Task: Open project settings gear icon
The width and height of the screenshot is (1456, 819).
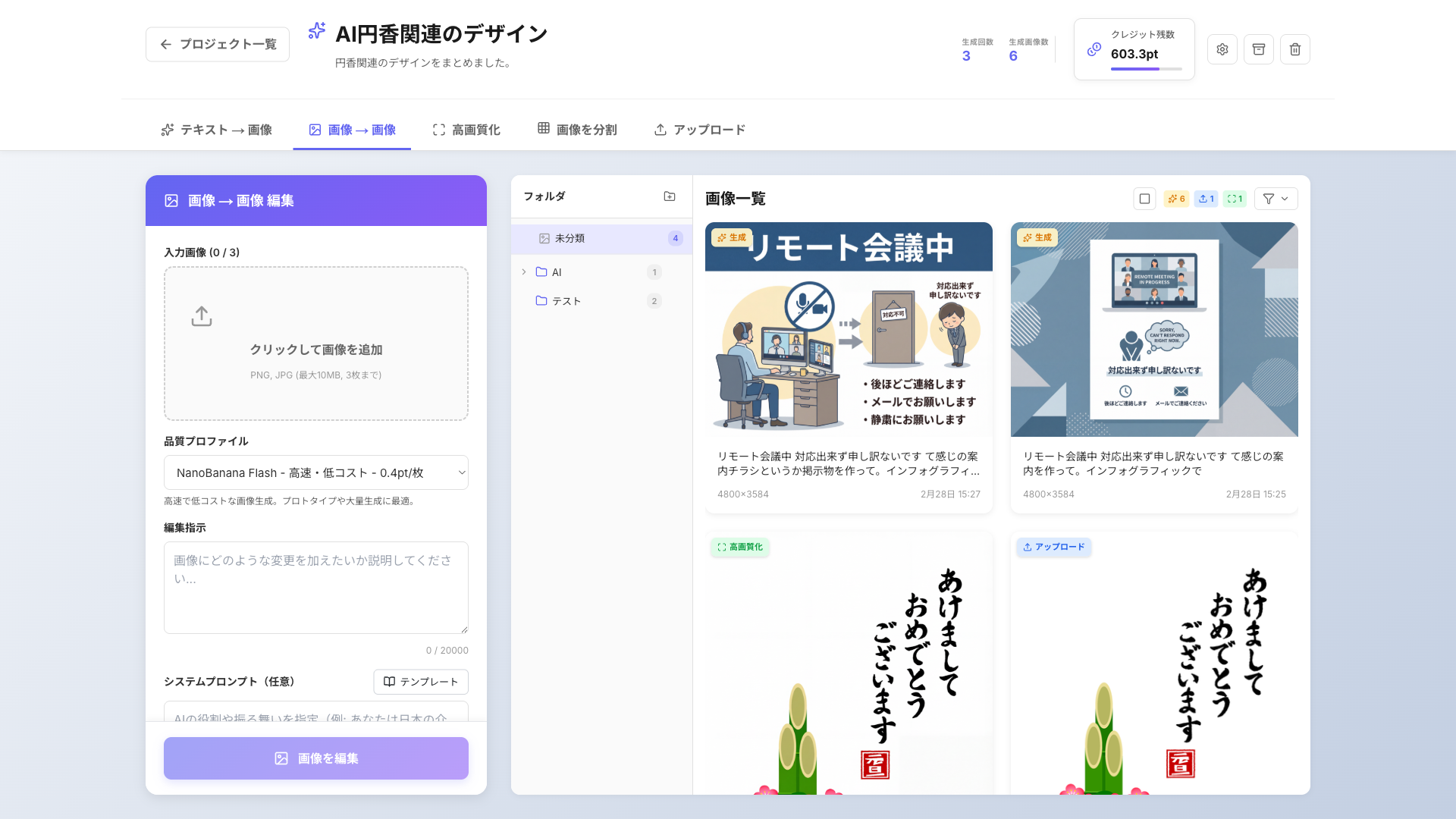Action: (1222, 49)
